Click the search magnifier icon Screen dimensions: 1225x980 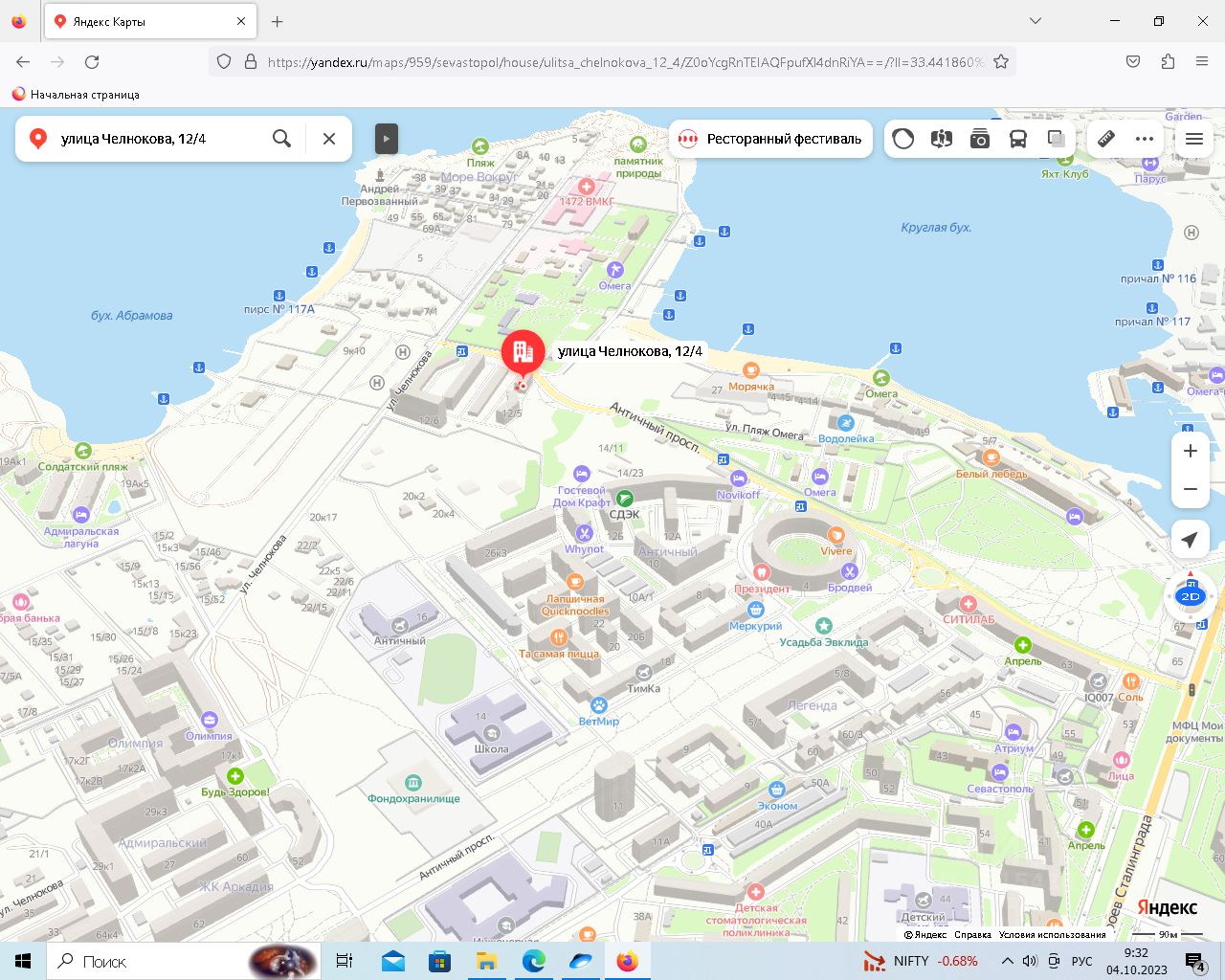click(281, 139)
